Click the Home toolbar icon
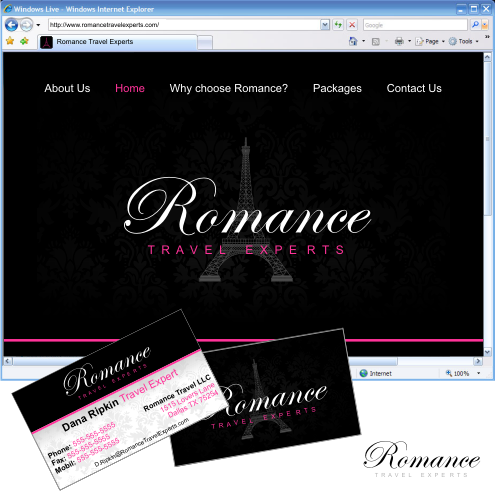 coord(353,41)
